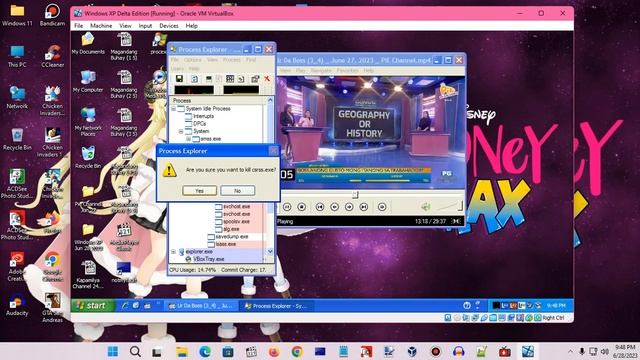Stop playback in the media player
This screenshot has height=360, width=640.
(302, 207)
